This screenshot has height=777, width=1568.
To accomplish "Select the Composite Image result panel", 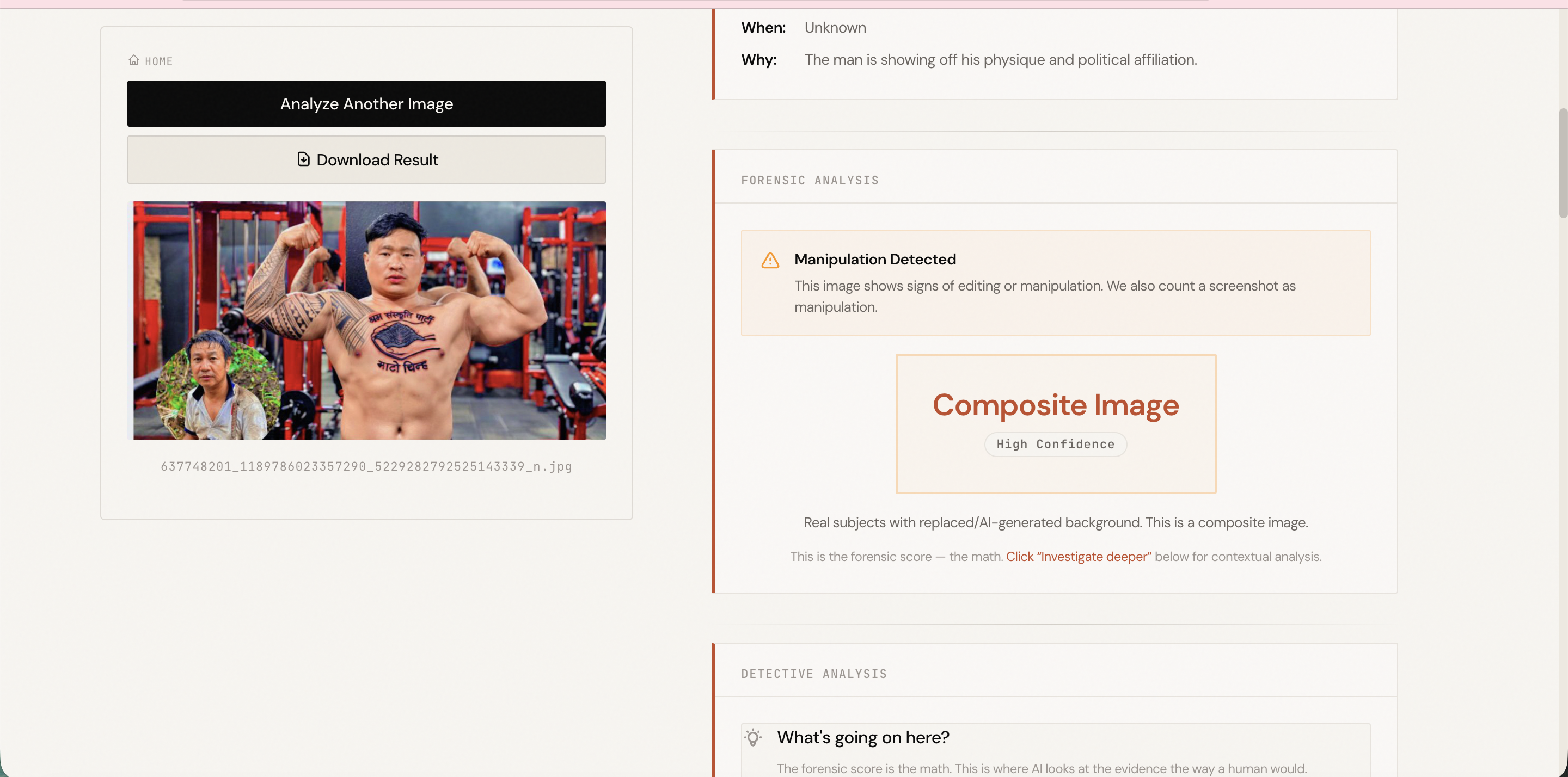I will coord(1055,423).
